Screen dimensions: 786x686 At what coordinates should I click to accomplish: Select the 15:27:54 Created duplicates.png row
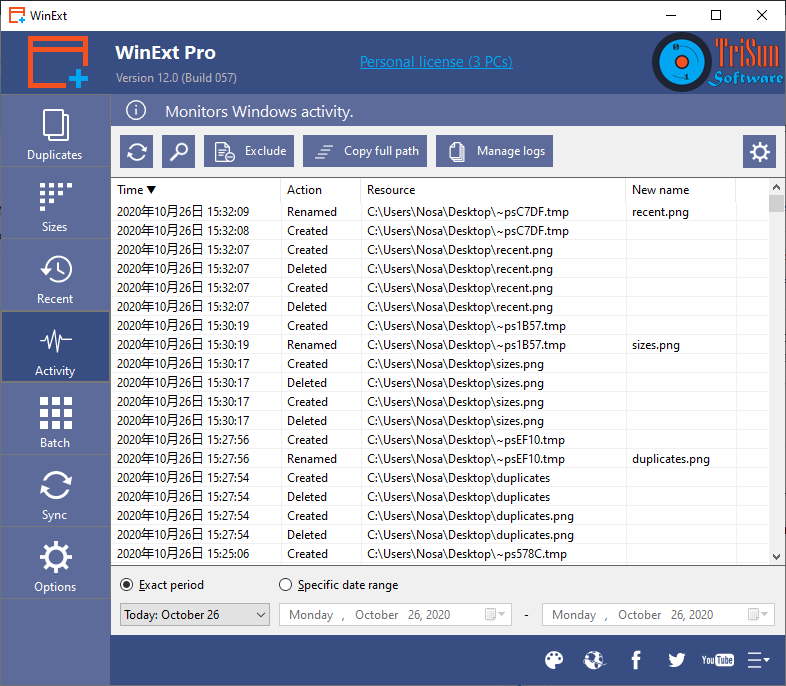(440, 516)
